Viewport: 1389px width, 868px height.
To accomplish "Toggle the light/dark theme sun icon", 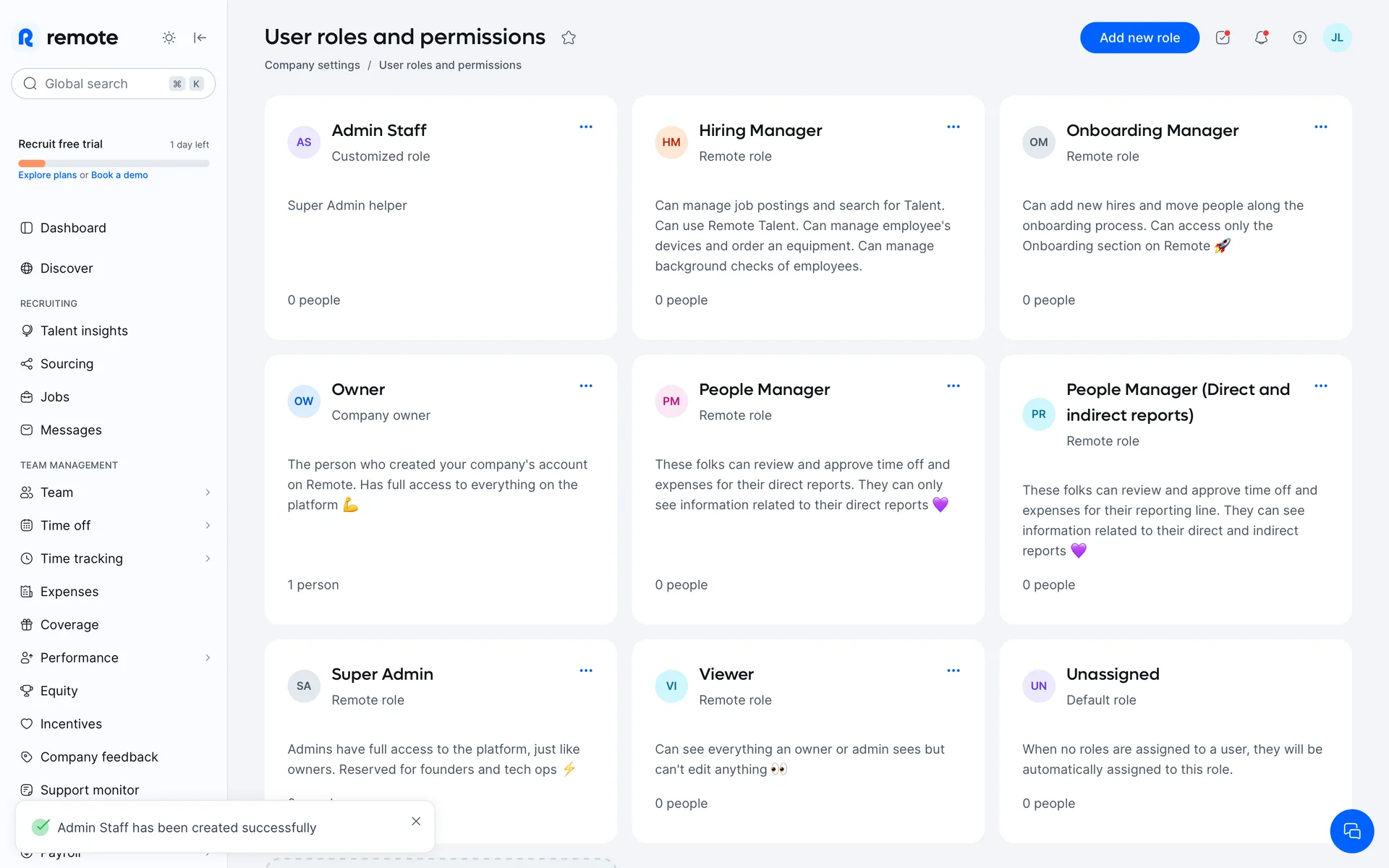I will [x=169, y=38].
